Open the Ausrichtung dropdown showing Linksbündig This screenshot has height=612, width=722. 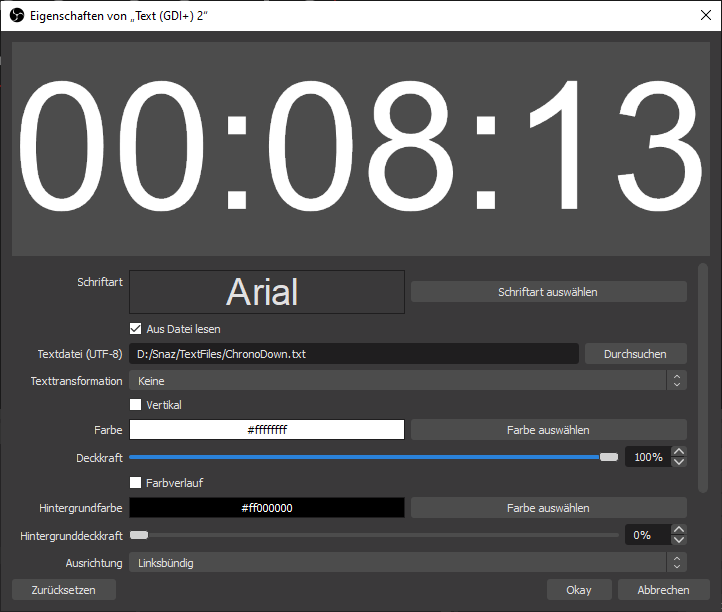pos(407,563)
